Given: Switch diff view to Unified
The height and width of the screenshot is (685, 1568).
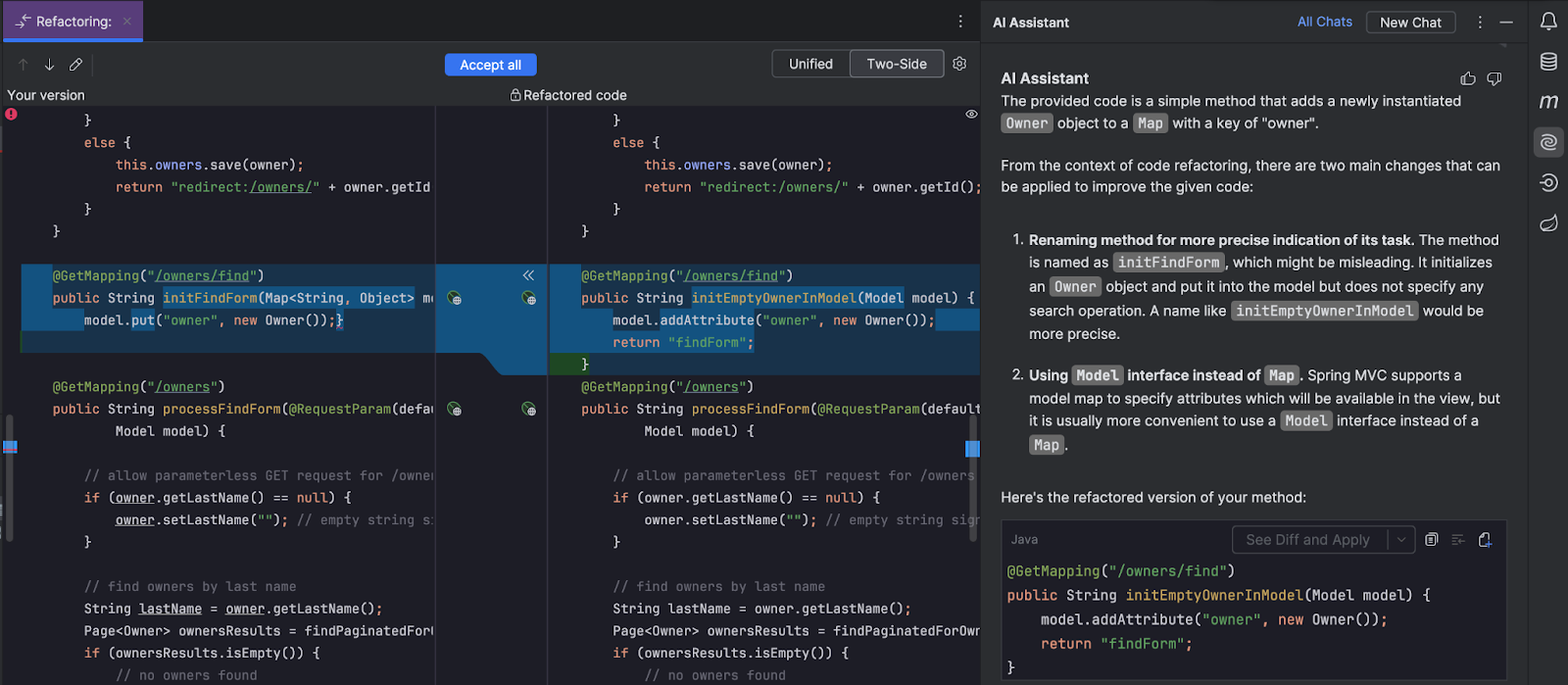Looking at the screenshot, I should point(810,64).
